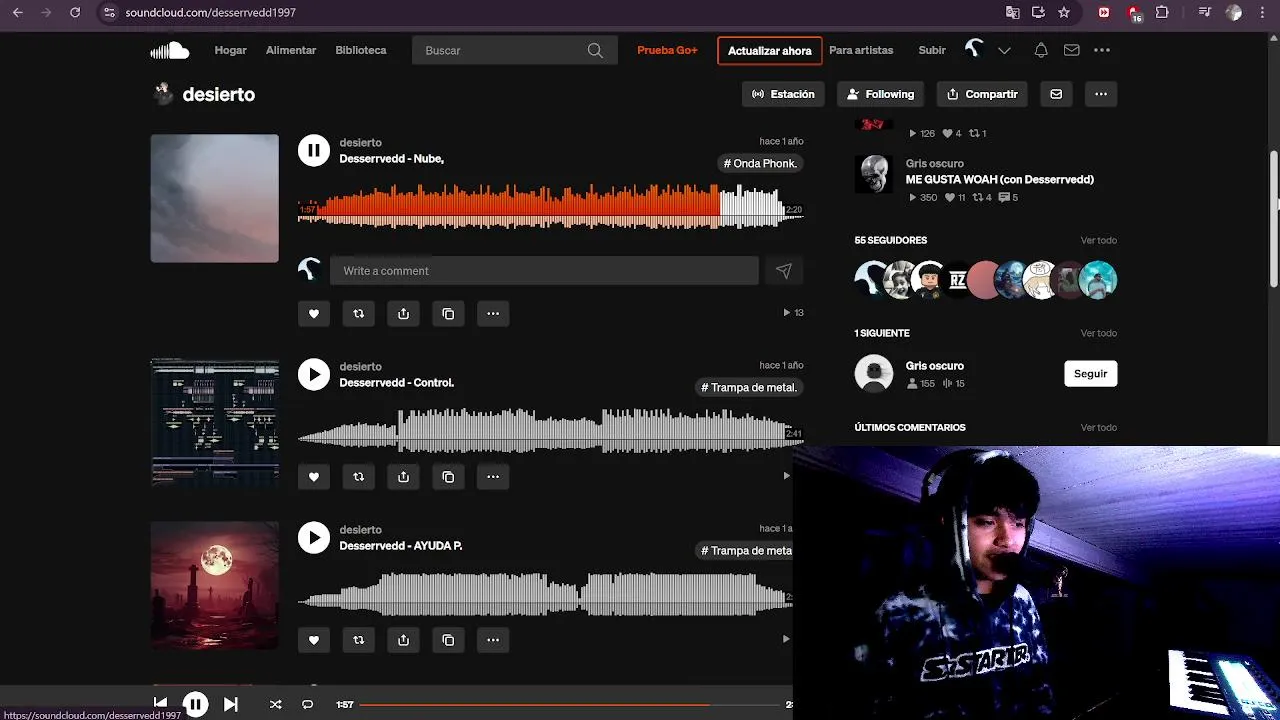
Task: Share the Control track
Action: coord(403,477)
